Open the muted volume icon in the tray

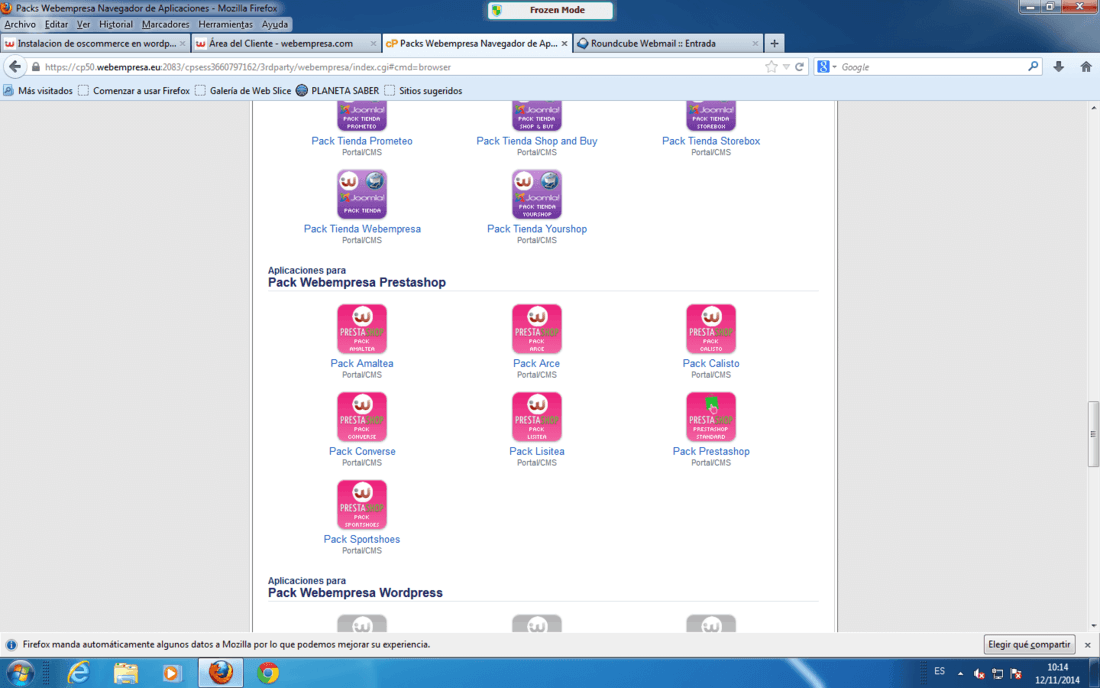coord(979,674)
